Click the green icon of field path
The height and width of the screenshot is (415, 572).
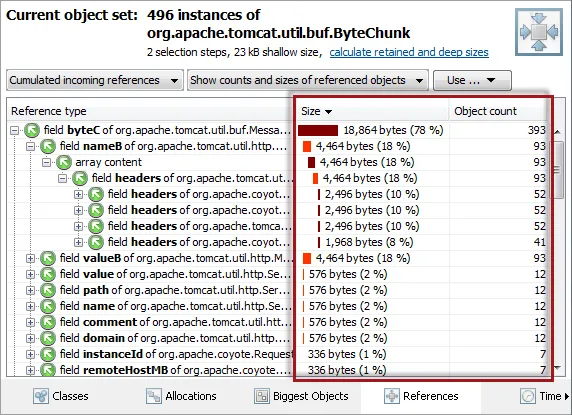tap(48, 290)
